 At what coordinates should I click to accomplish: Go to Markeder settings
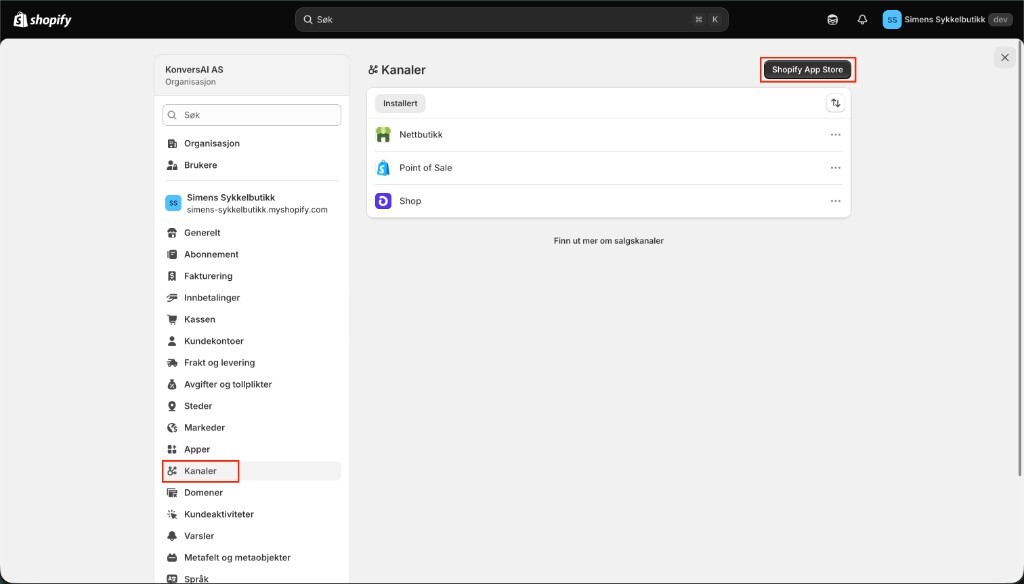pyautogui.click(x=251, y=427)
